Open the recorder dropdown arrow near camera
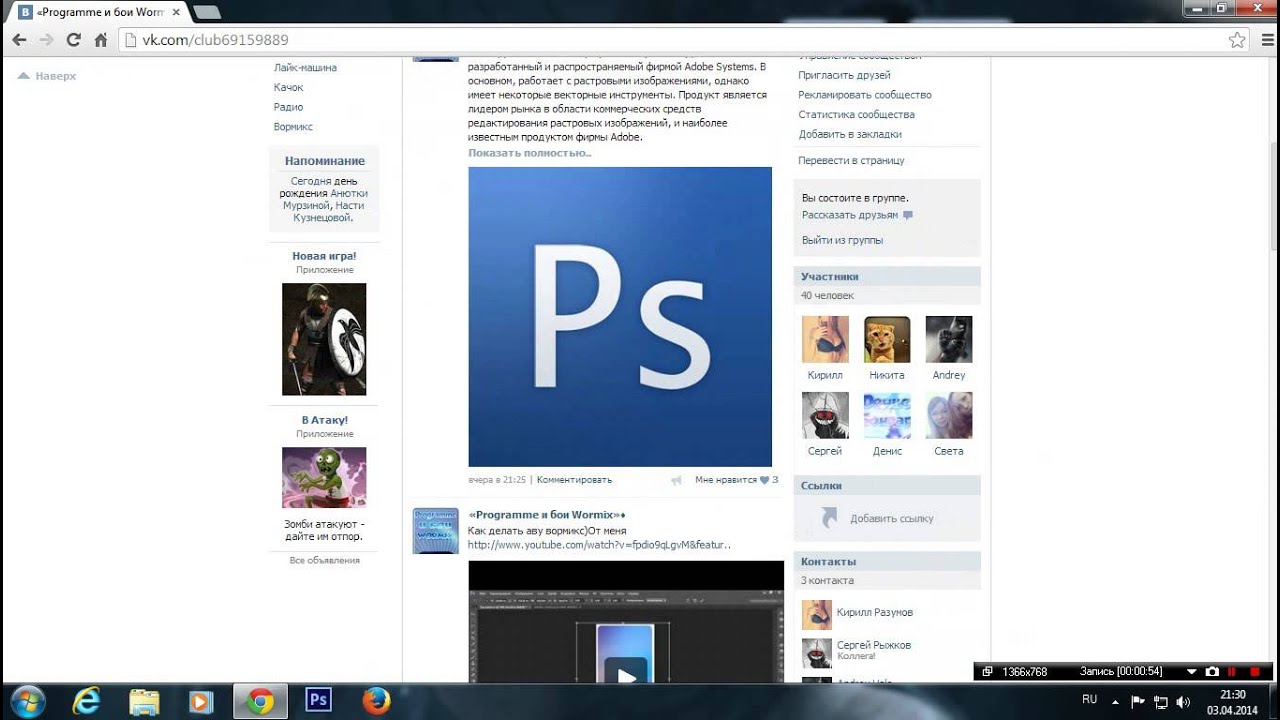Screen dimensions: 1280x720 tap(1191, 671)
